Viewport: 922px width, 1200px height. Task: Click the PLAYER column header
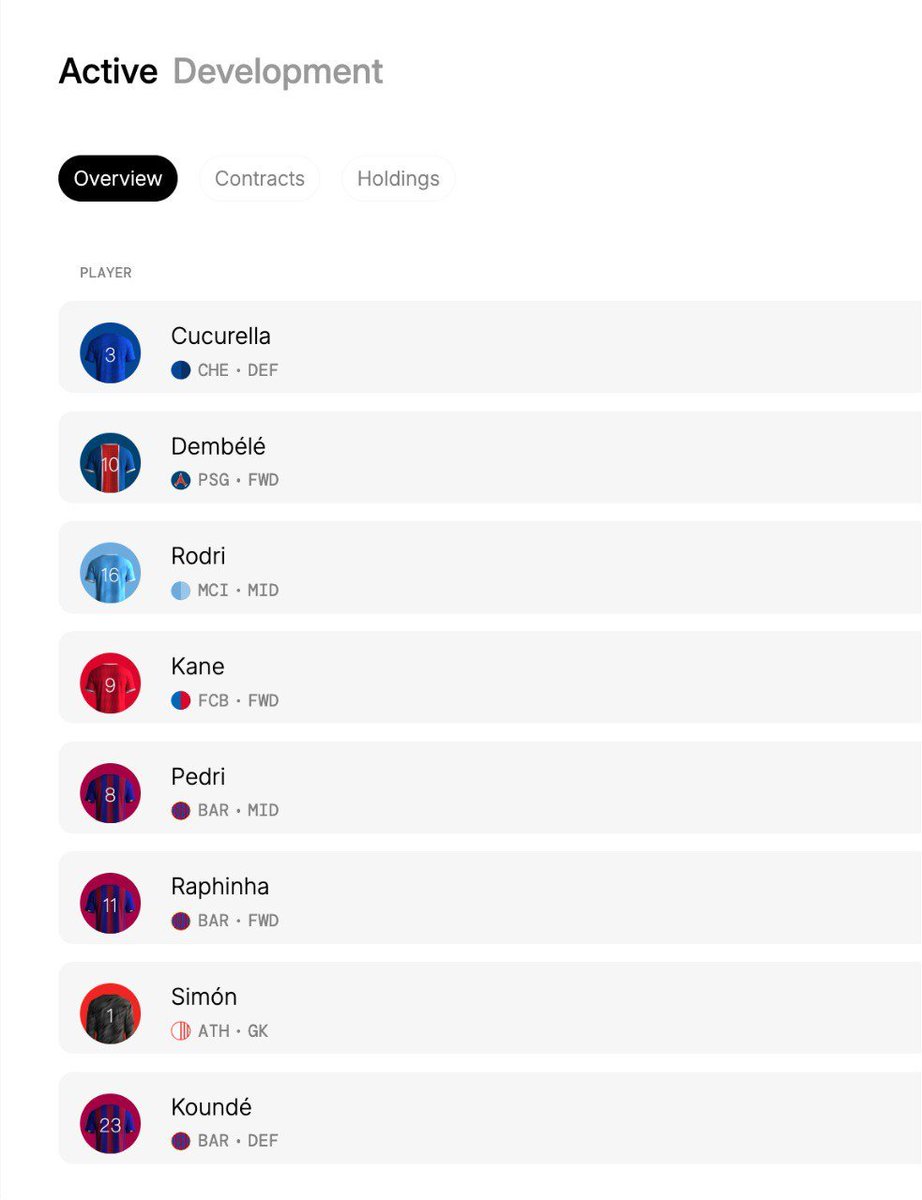click(x=106, y=273)
